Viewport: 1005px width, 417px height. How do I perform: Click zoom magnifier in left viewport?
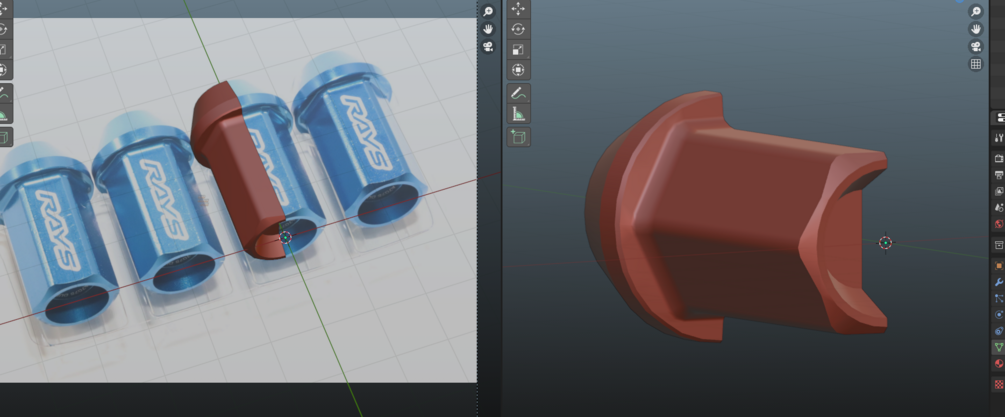[488, 12]
